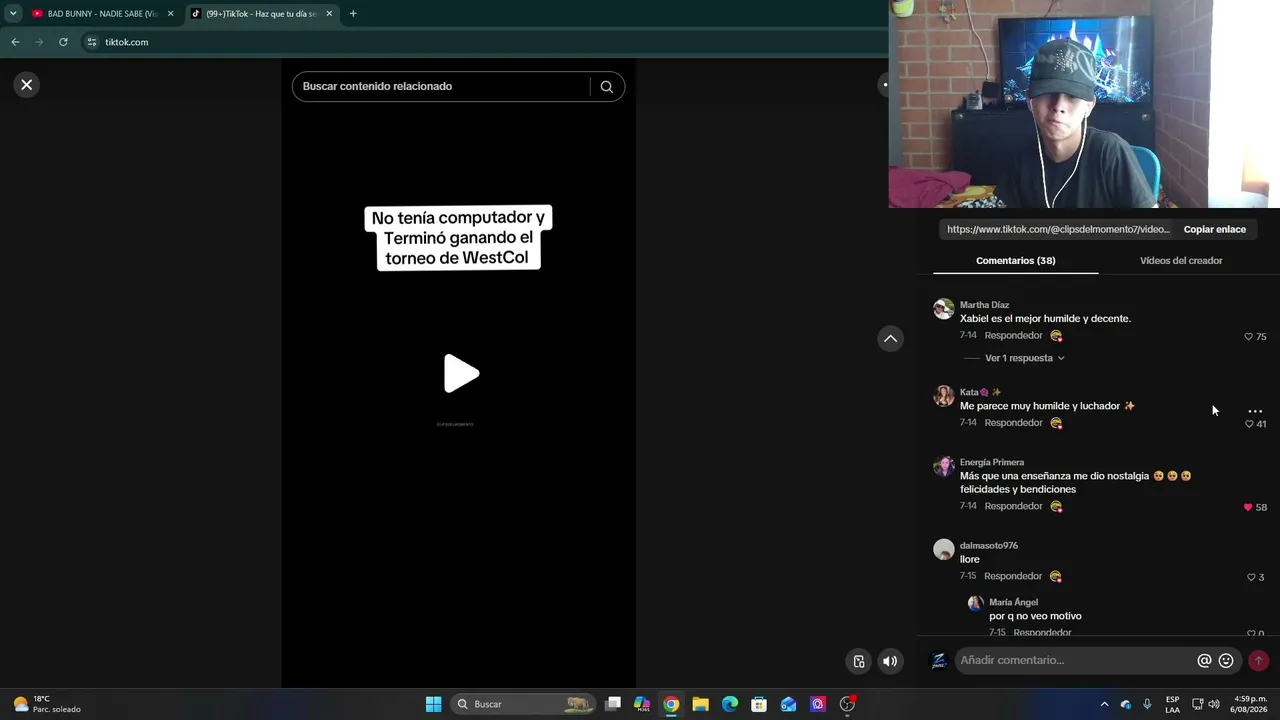The width and height of the screenshot is (1280, 720).
Task: Open the user avatar beside comment field
Action: (x=939, y=661)
